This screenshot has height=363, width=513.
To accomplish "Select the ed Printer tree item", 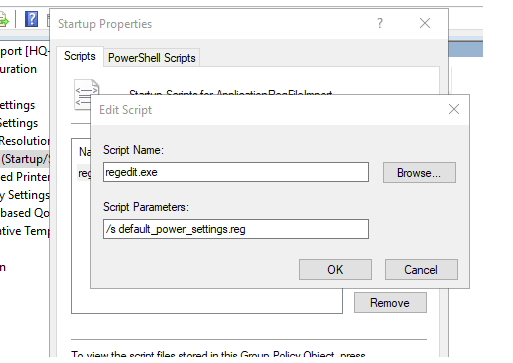I will [x=25, y=177].
